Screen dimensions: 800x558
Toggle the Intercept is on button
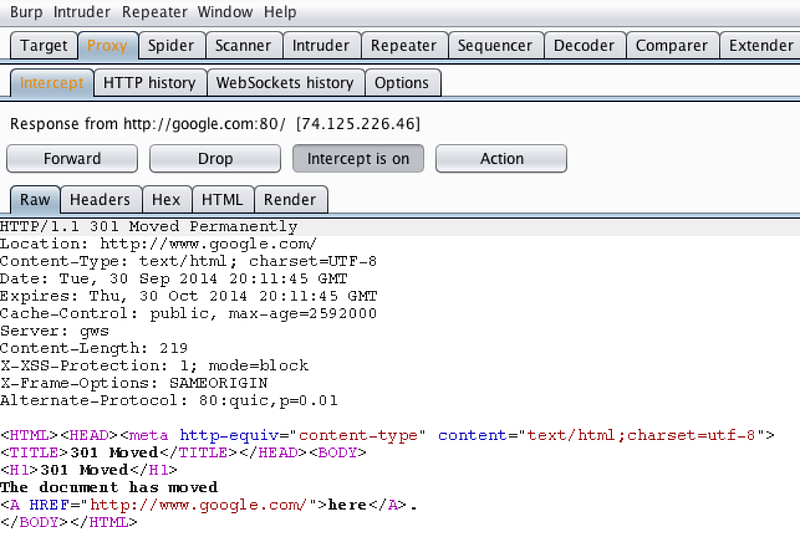[x=358, y=159]
